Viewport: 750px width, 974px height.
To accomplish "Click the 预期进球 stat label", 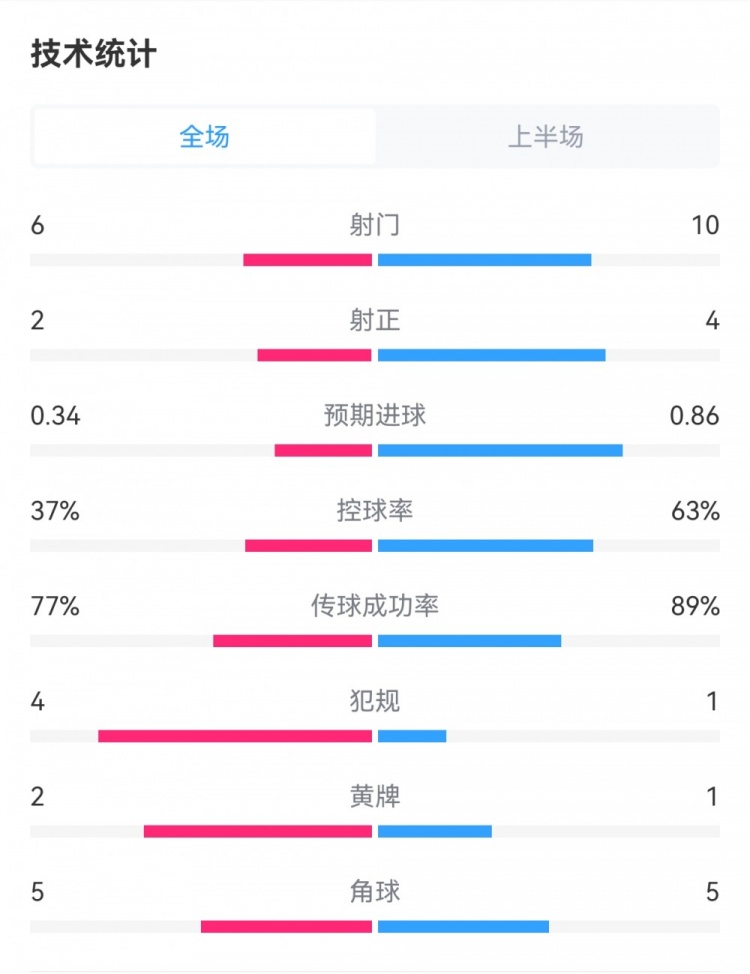I will click(375, 415).
